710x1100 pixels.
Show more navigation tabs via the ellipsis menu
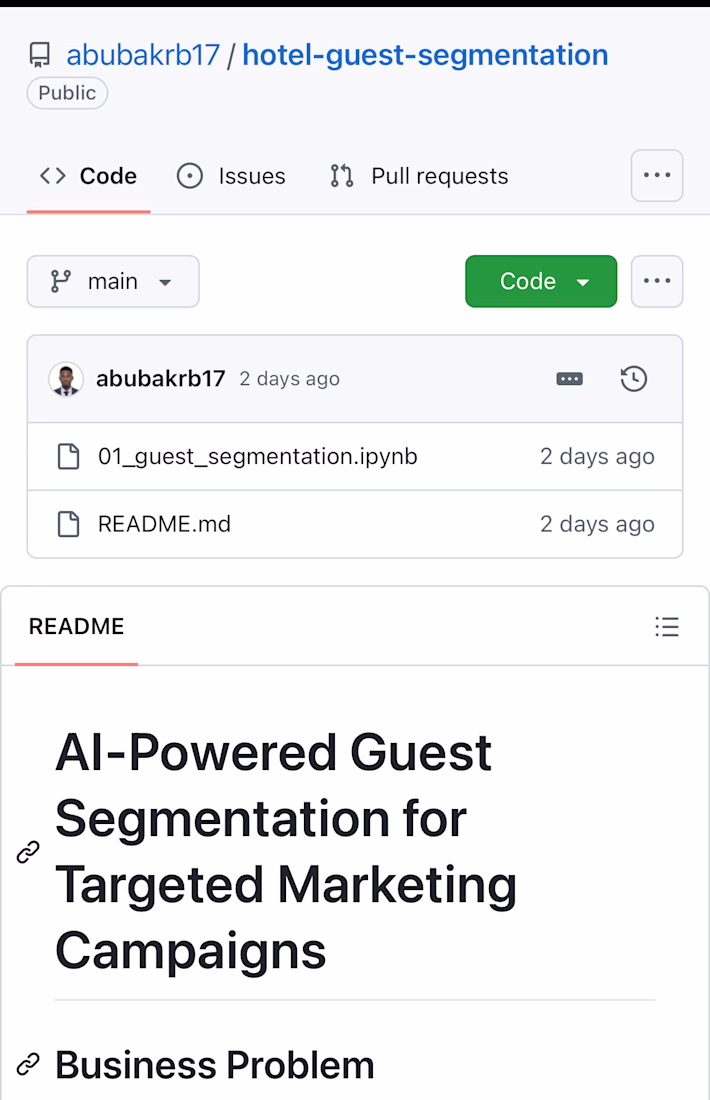pyautogui.click(x=657, y=175)
